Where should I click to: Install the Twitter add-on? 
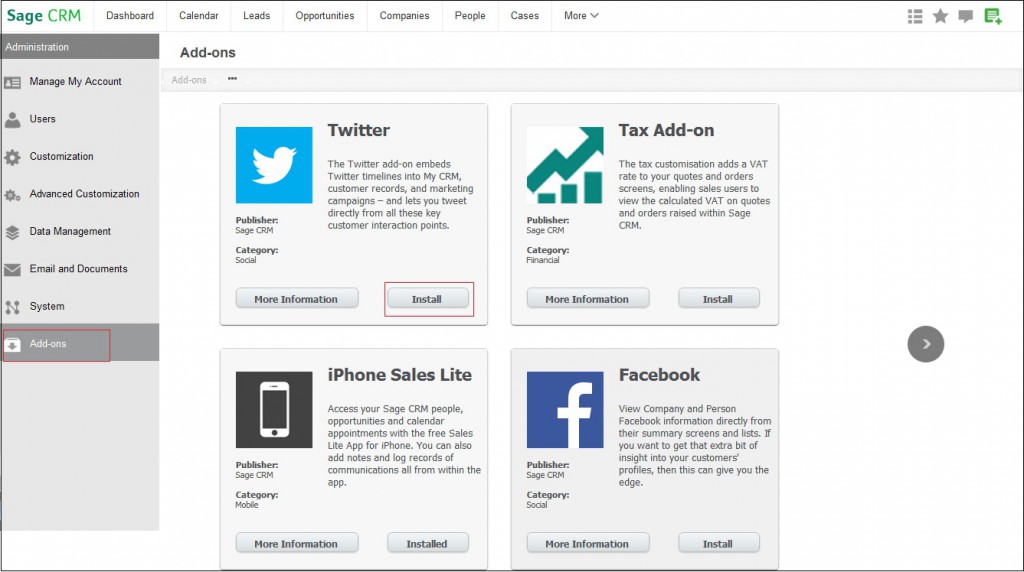coord(428,298)
